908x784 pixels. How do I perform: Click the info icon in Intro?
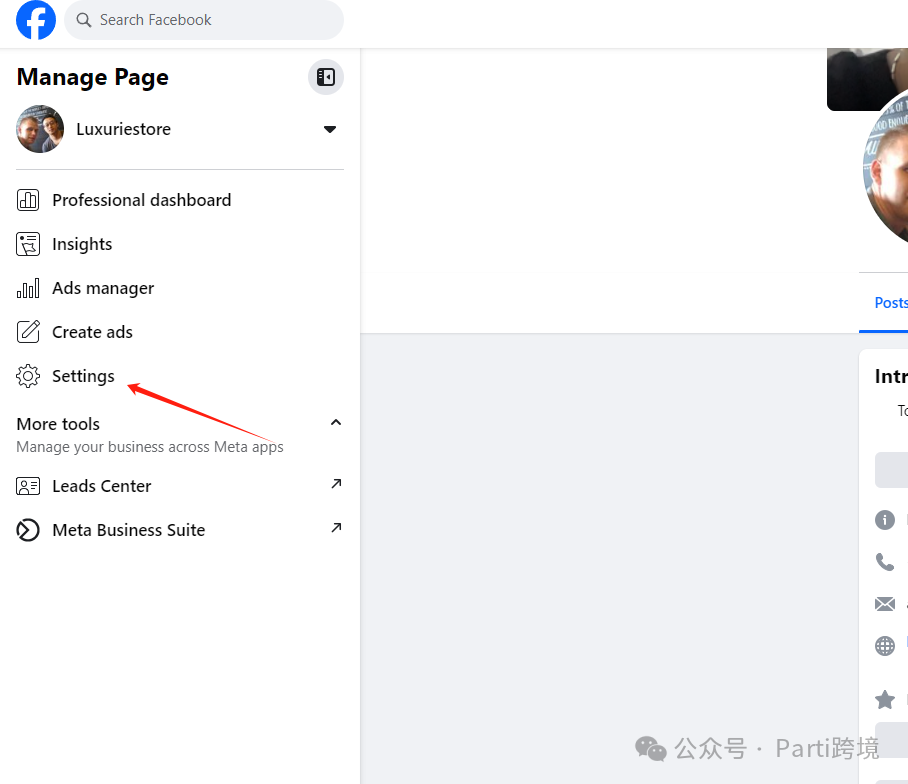885,520
